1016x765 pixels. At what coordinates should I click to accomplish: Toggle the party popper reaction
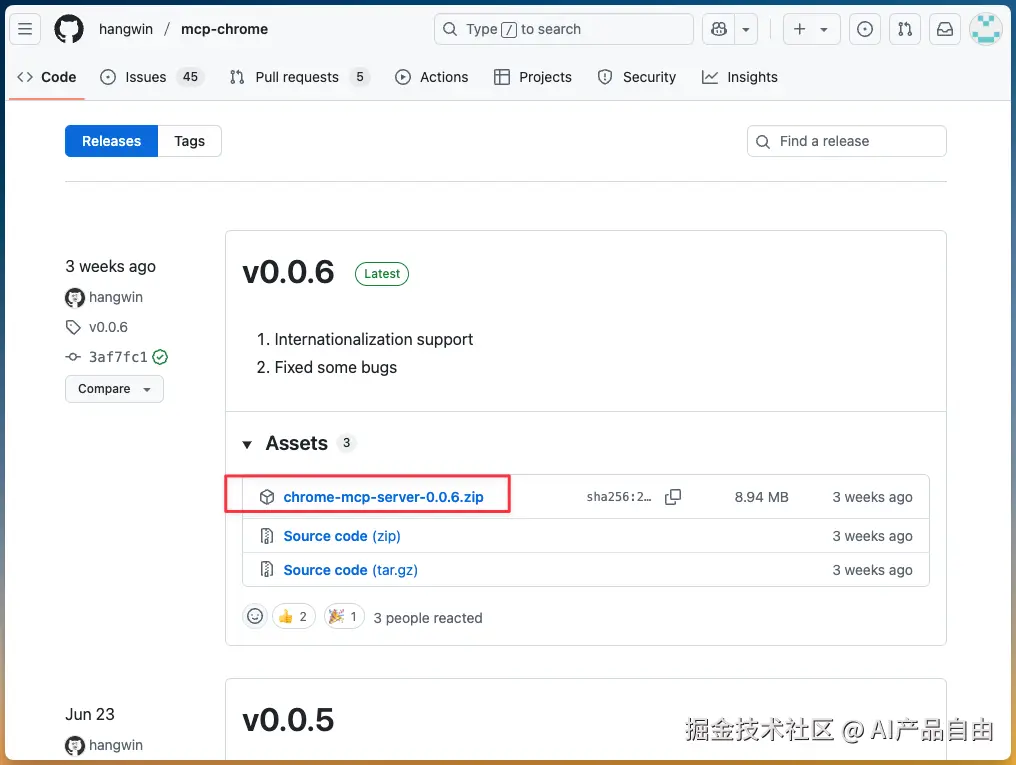tap(344, 617)
